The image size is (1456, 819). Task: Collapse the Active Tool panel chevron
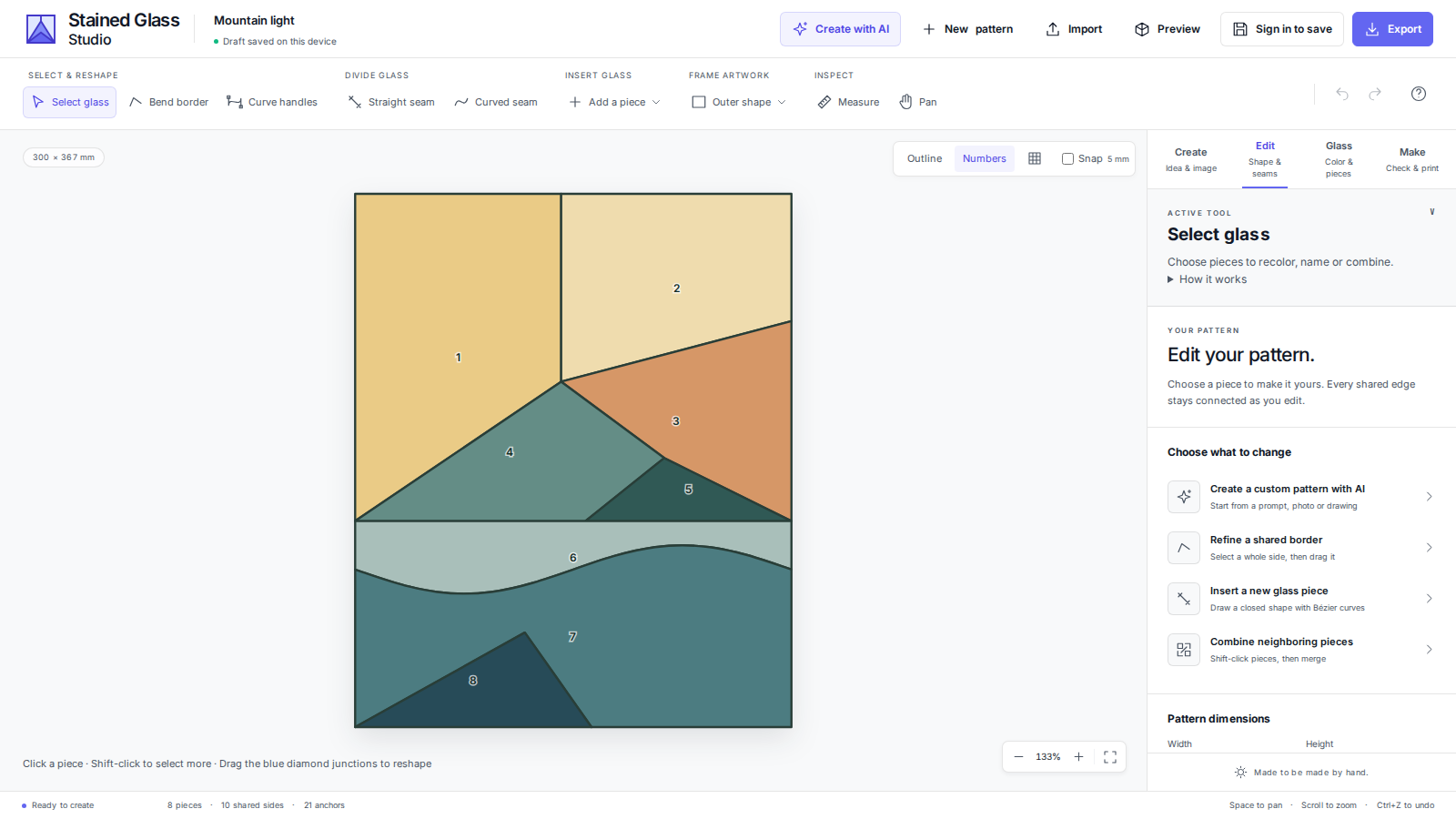tap(1432, 212)
